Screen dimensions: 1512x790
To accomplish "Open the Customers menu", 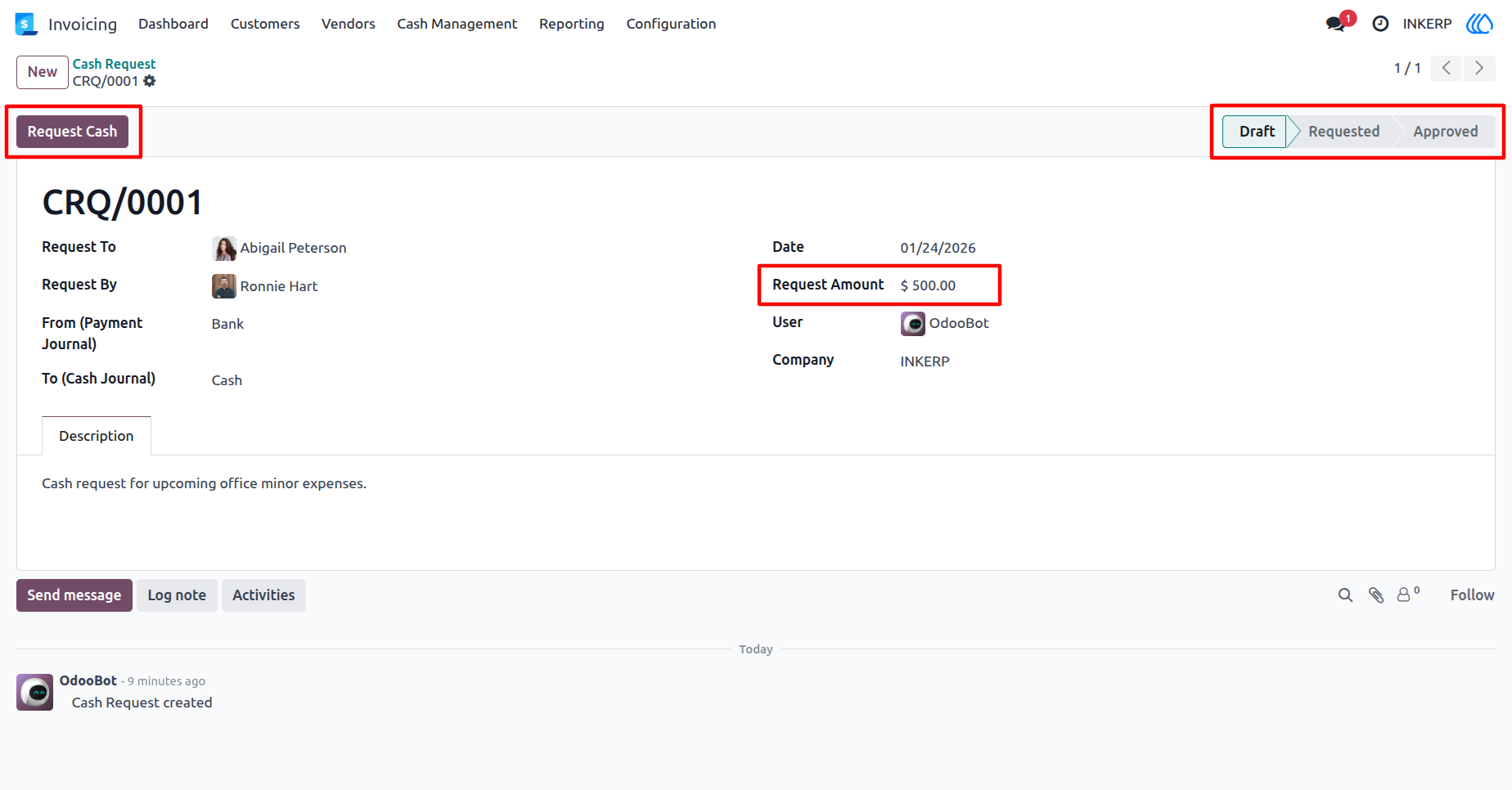I will point(265,24).
